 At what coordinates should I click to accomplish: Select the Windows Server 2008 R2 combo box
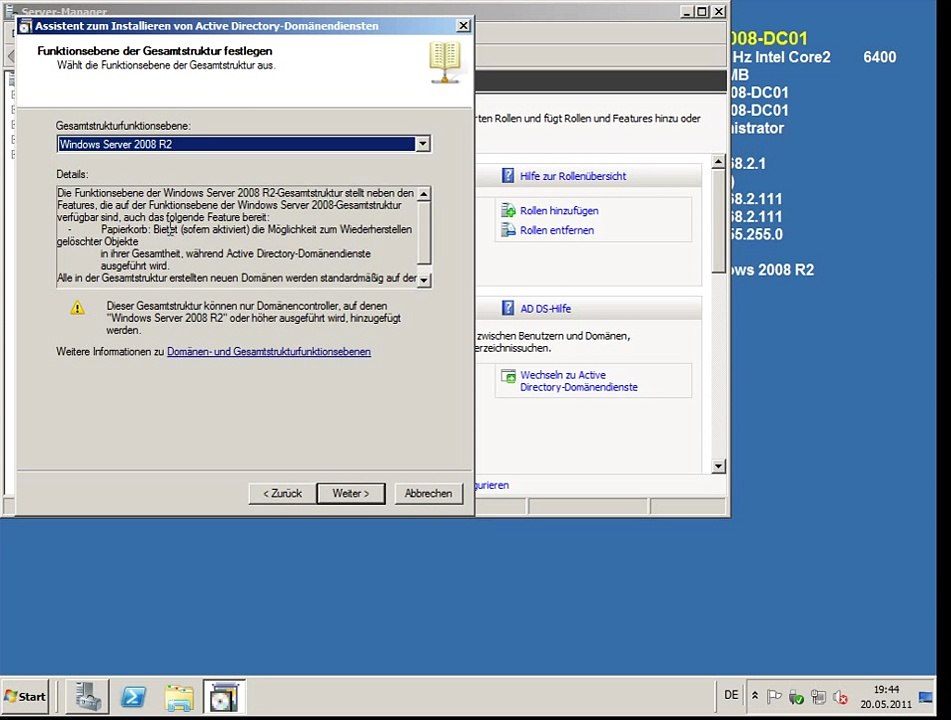click(243, 144)
